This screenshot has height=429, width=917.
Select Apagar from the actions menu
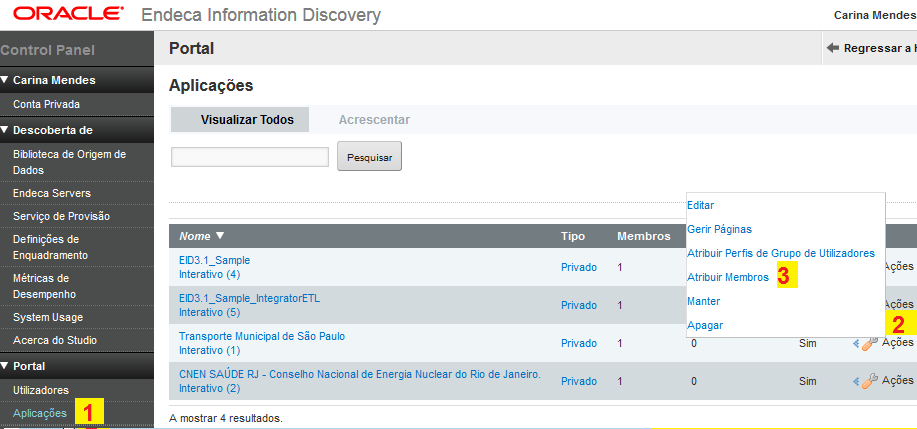tap(704, 325)
